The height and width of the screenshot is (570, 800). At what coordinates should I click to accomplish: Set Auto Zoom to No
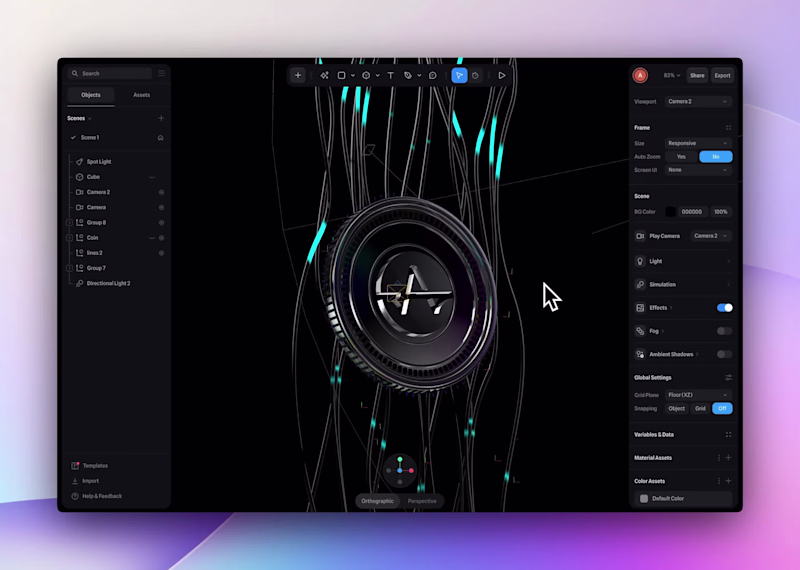click(x=716, y=157)
